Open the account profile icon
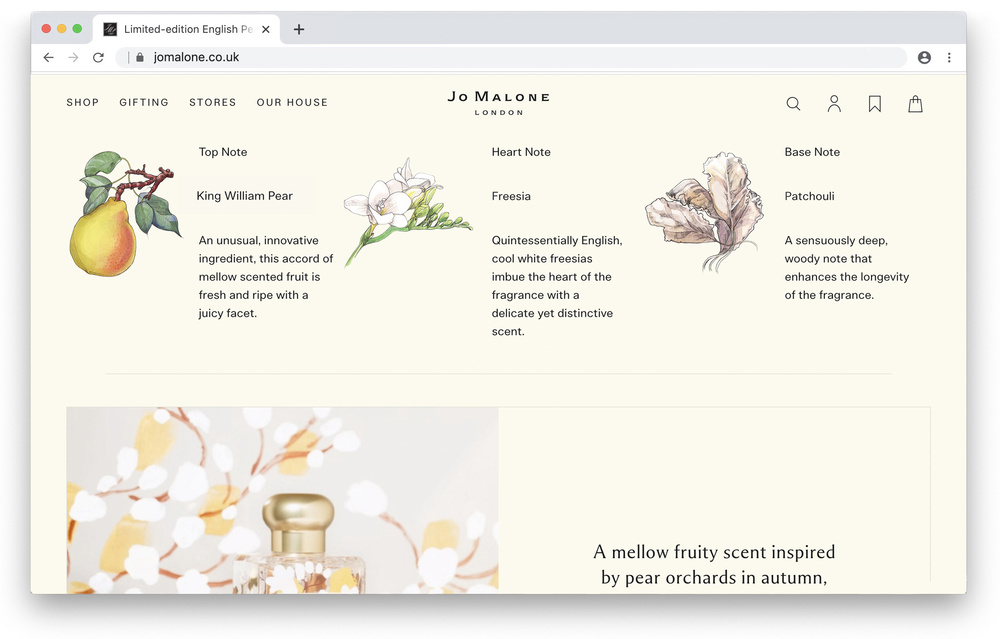The image size is (1000, 639). [x=834, y=103]
